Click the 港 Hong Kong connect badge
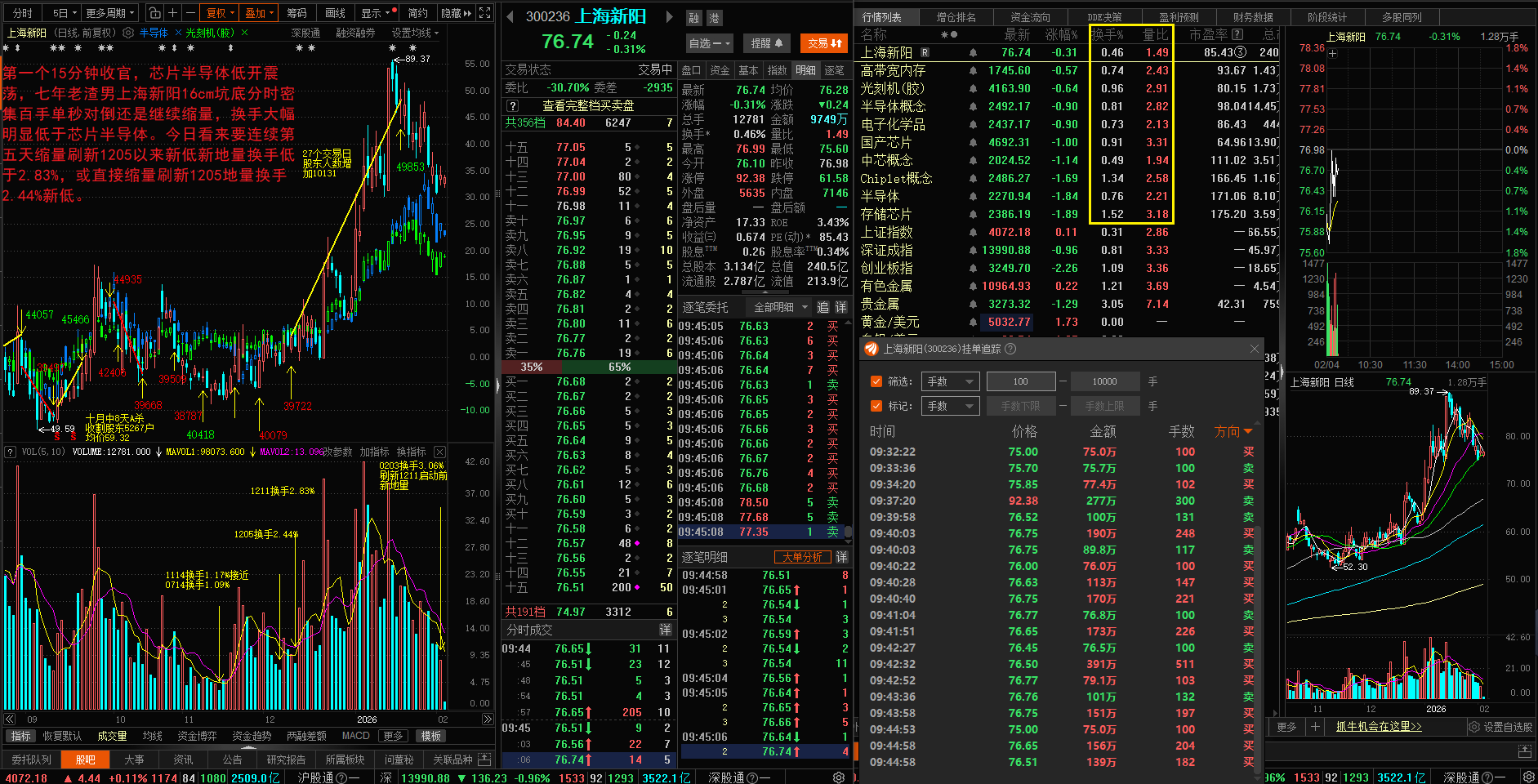Viewport: 1538px width, 784px height. pyautogui.click(x=713, y=18)
